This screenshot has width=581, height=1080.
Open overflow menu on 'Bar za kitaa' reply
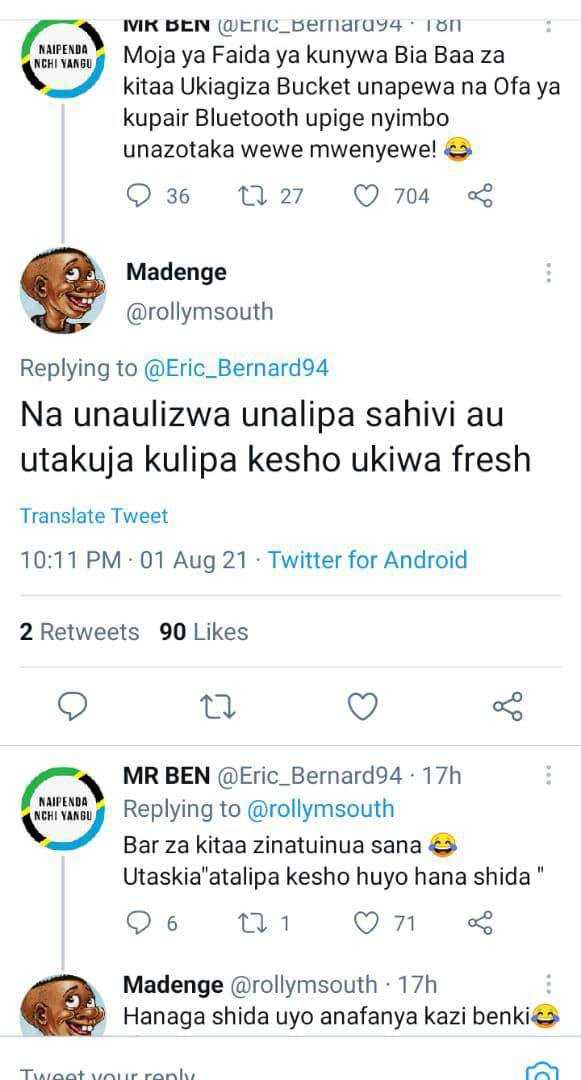click(x=548, y=776)
